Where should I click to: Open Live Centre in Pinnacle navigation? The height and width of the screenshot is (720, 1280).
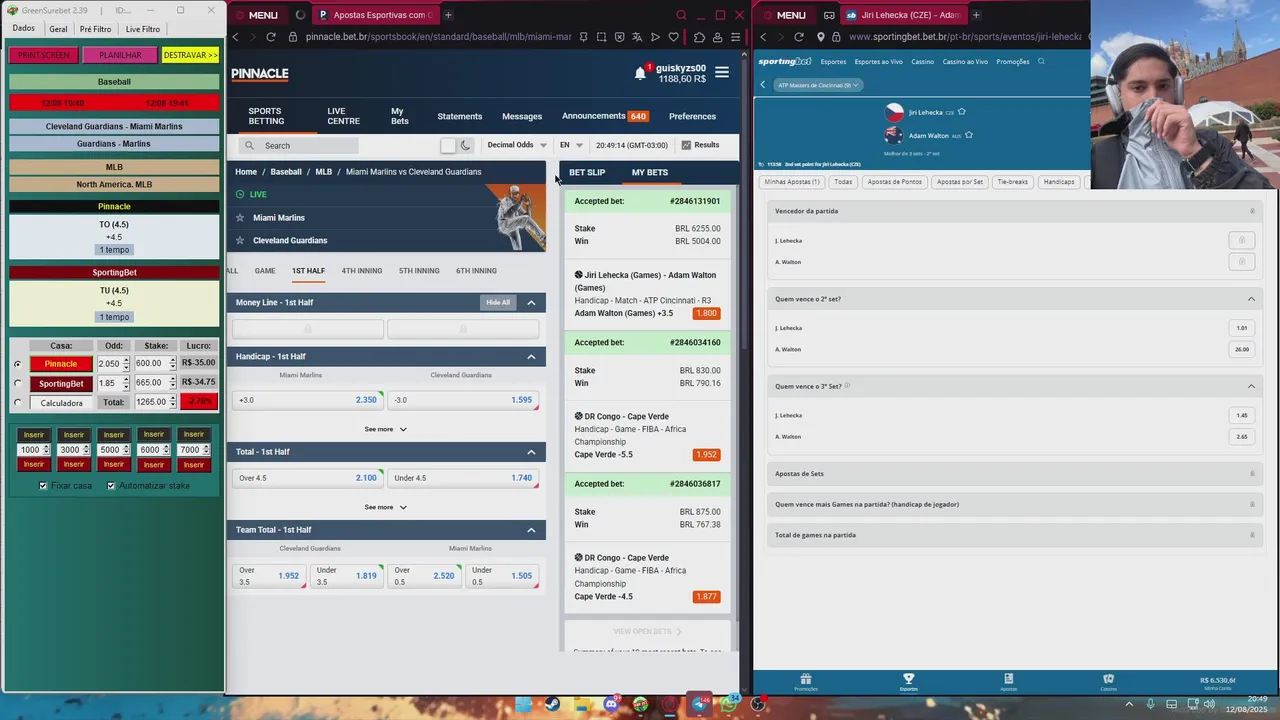[343, 116]
